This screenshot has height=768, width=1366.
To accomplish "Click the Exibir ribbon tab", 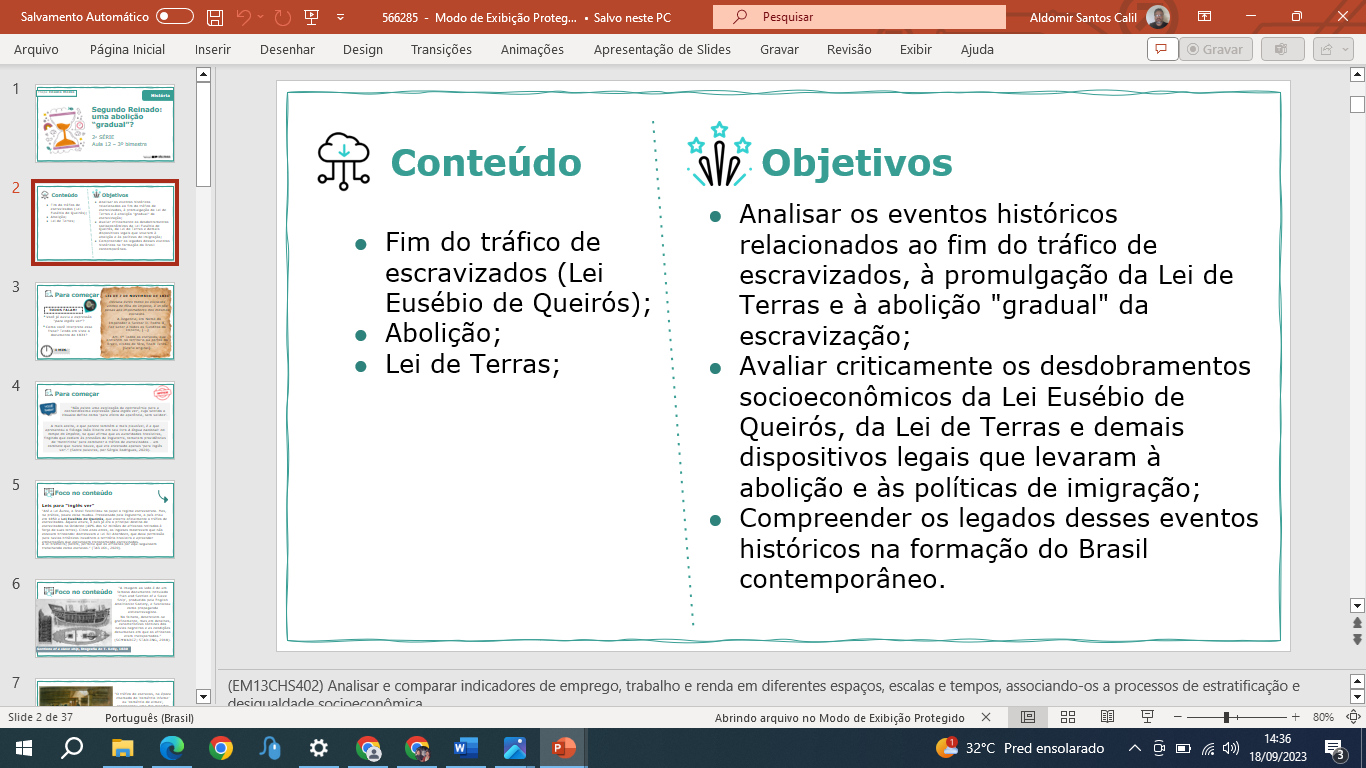I will (x=915, y=49).
